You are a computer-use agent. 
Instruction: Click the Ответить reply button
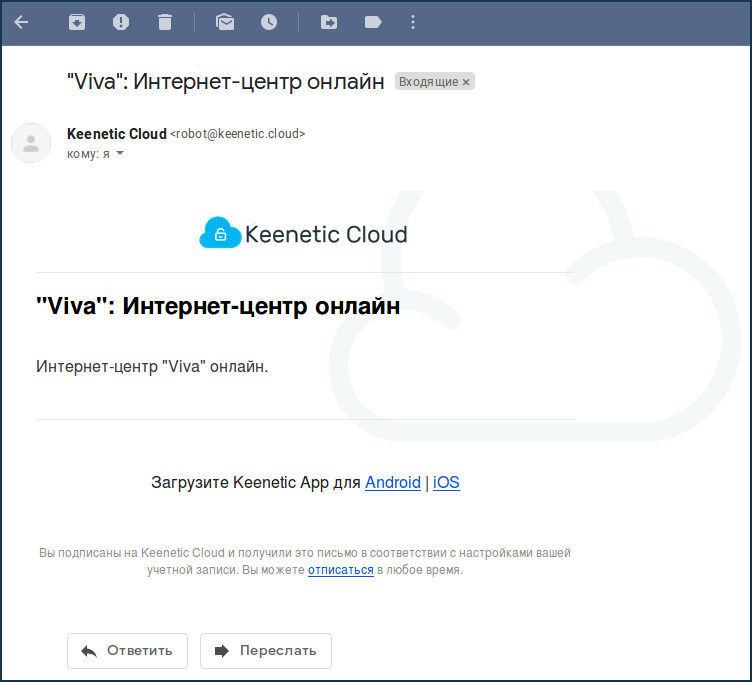pos(127,651)
